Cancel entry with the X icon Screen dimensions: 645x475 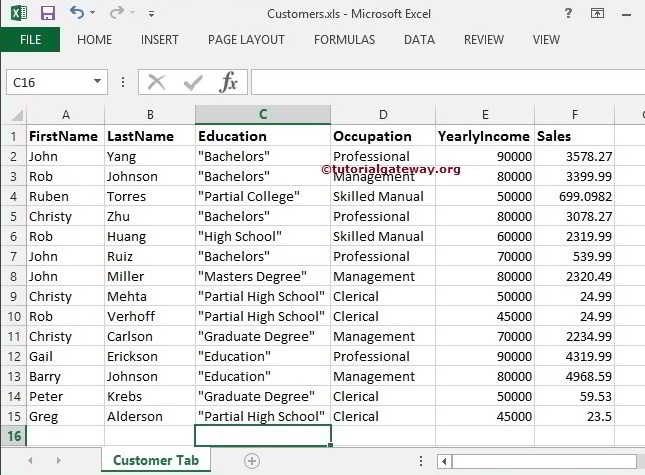click(156, 82)
